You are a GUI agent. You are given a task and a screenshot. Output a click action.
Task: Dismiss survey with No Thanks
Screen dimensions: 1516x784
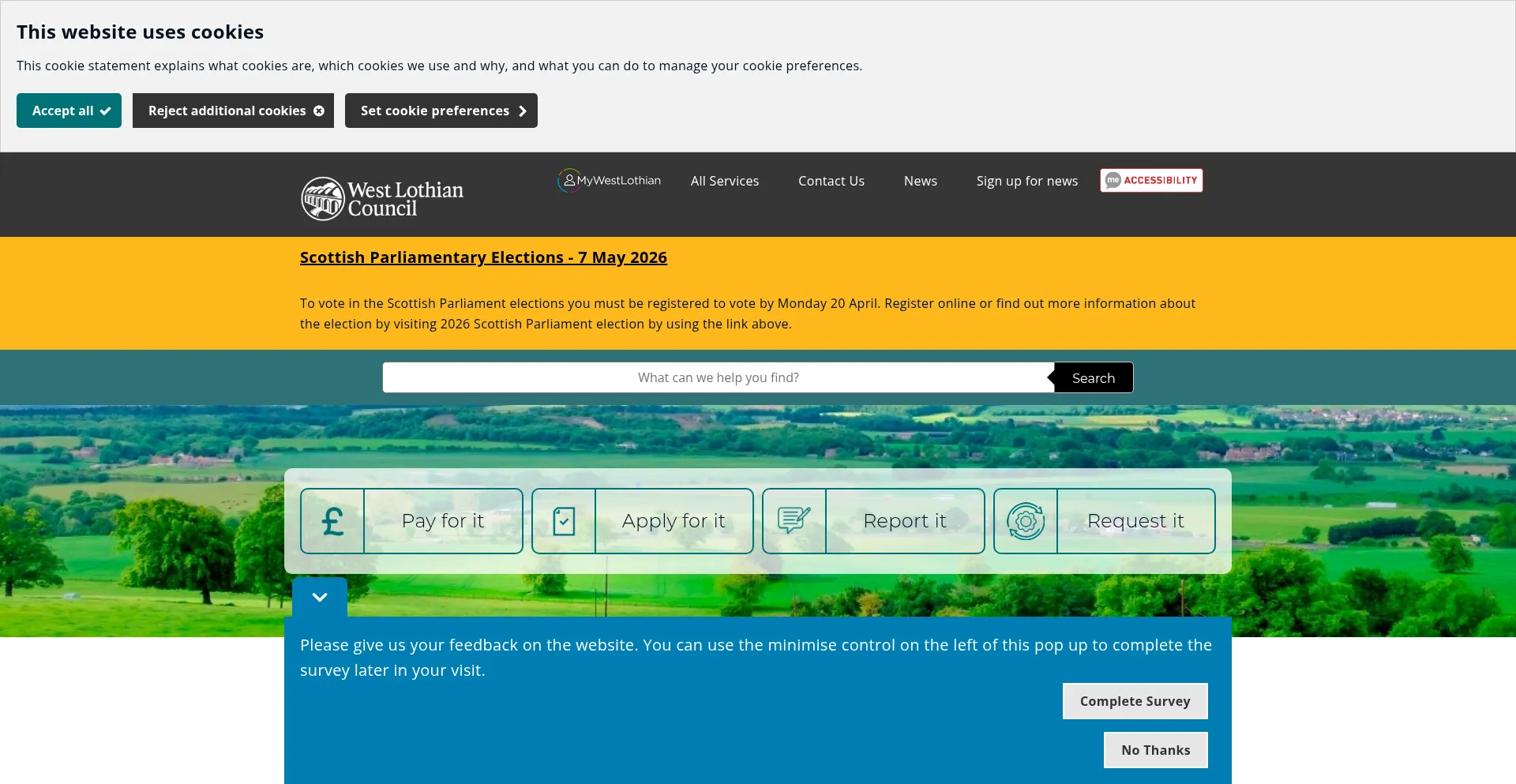click(1156, 750)
